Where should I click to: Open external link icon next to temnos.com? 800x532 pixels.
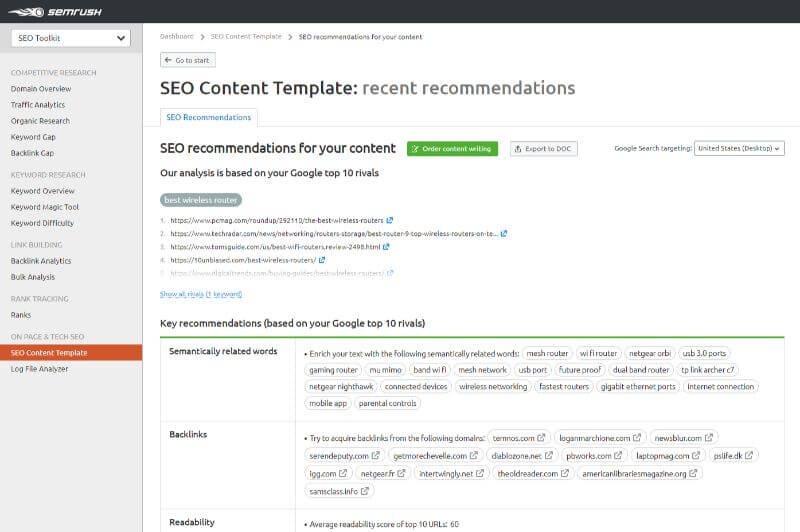point(541,438)
